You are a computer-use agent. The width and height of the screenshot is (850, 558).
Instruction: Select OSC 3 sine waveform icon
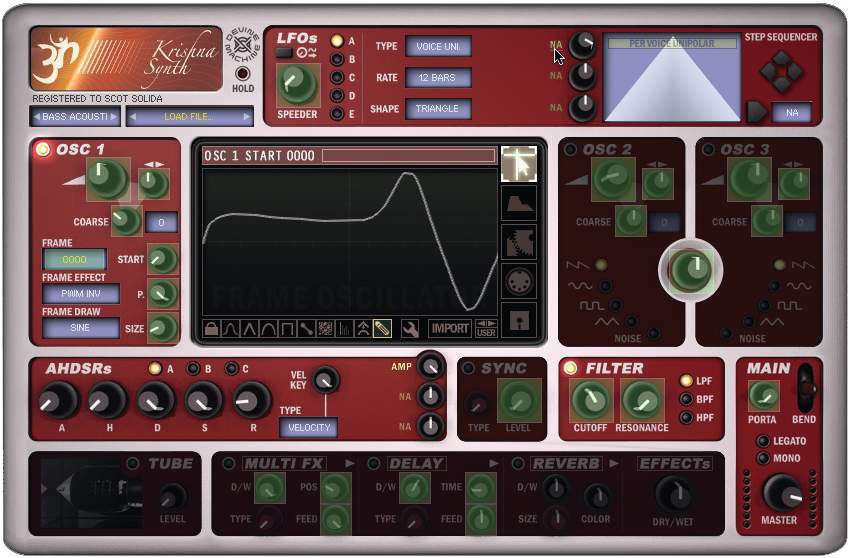(799, 286)
